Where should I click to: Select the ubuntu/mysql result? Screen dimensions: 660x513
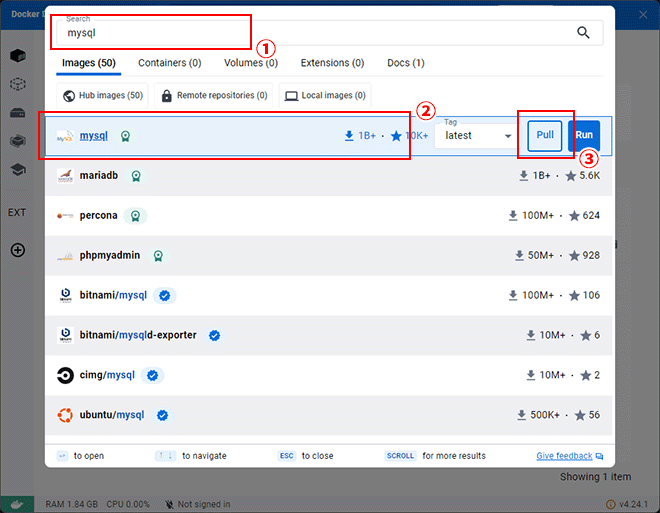click(329, 415)
